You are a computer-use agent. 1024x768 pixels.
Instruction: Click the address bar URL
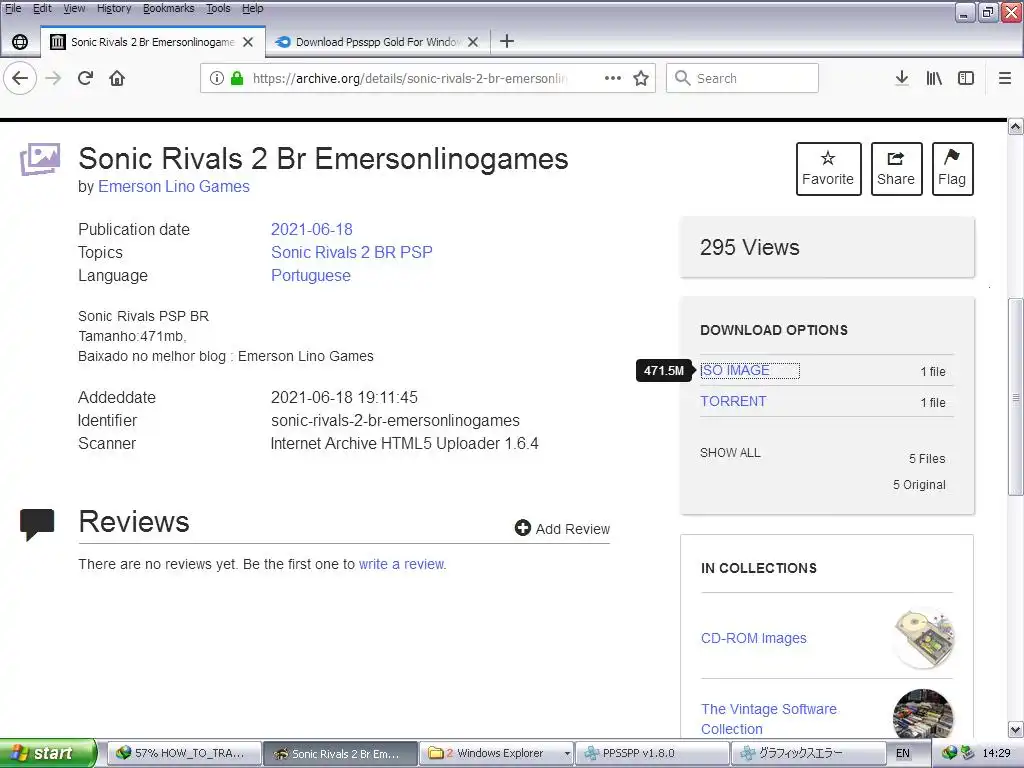(409, 78)
